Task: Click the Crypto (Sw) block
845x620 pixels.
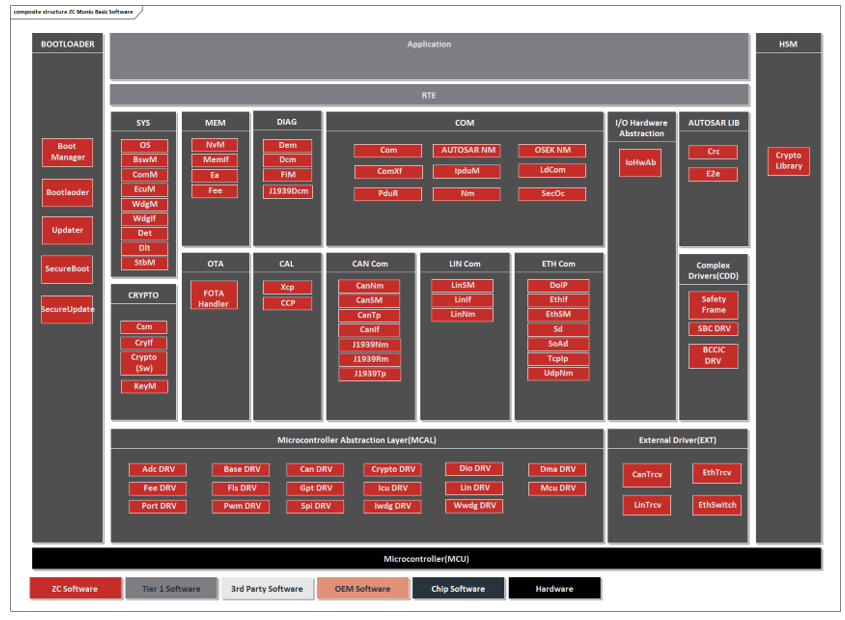Action: point(144,363)
